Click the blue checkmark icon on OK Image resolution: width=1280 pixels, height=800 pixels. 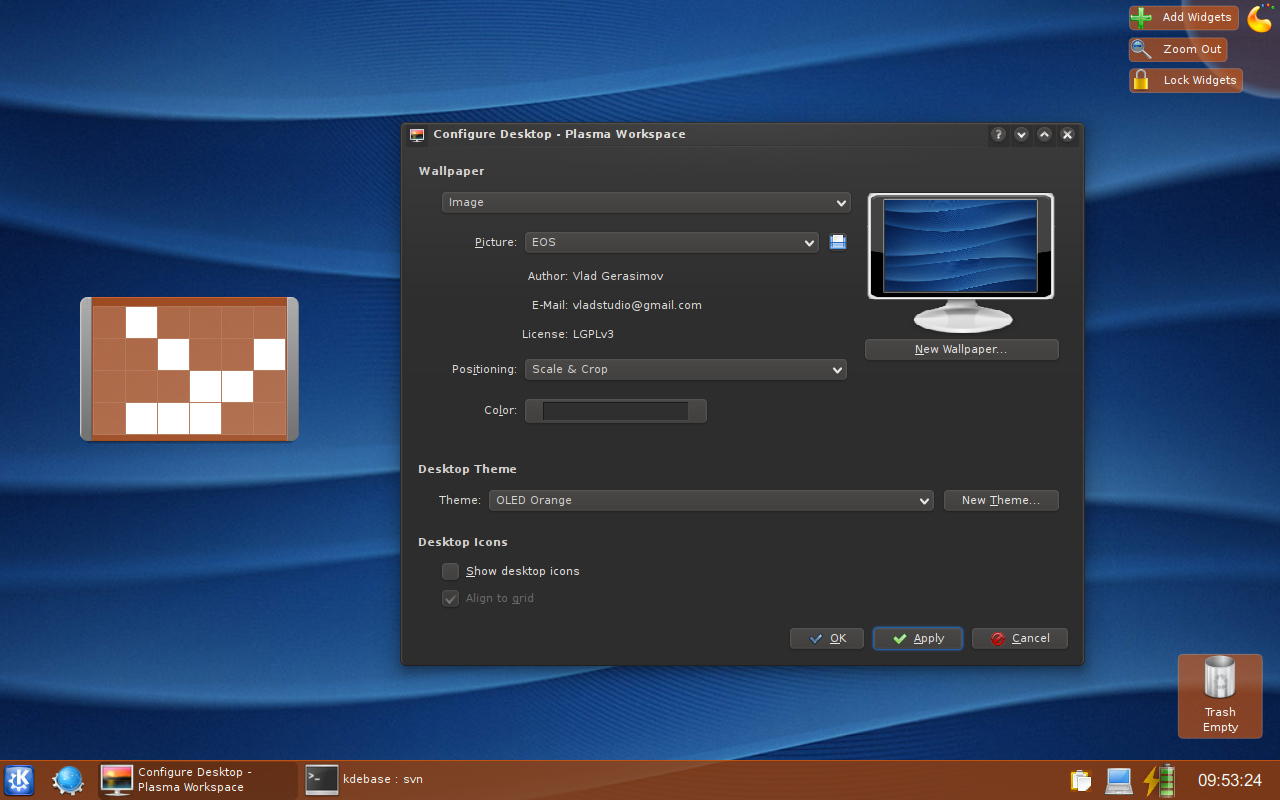(817, 638)
